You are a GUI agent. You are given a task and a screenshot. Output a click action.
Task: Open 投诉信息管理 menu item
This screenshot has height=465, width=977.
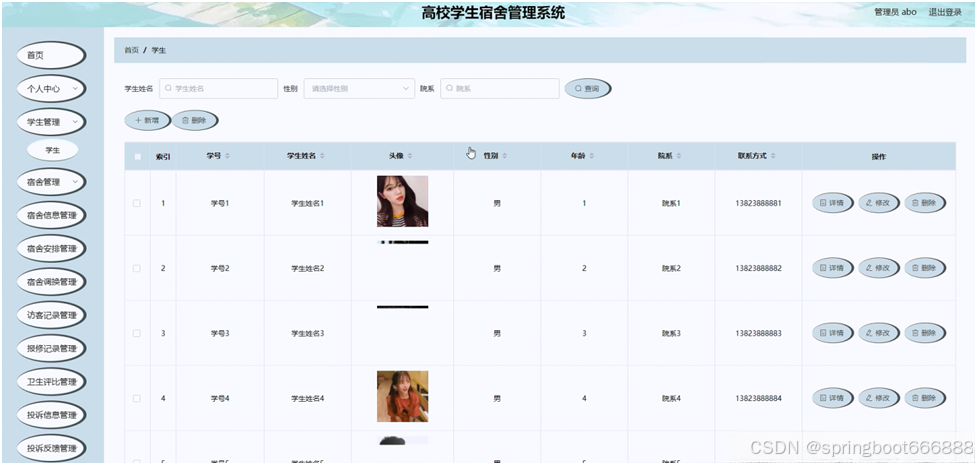pos(51,415)
